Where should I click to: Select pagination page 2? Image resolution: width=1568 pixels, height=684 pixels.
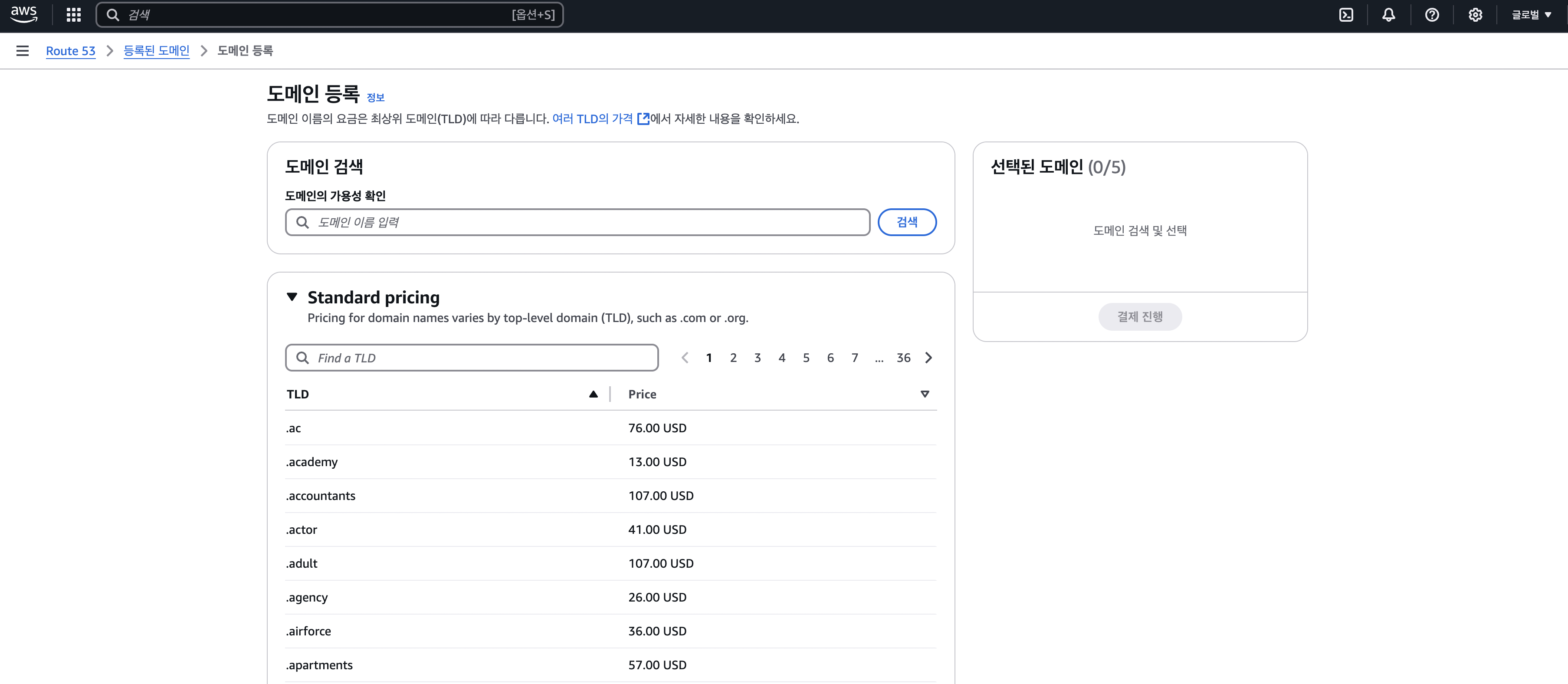[x=733, y=358]
